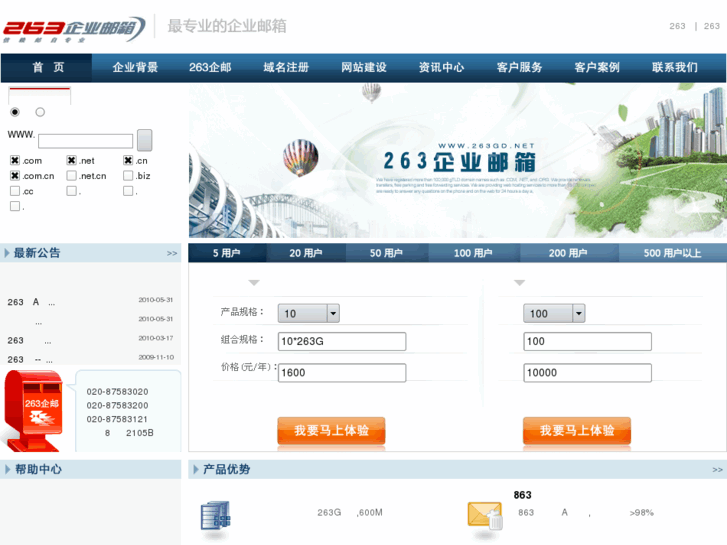Screen dimensions: 727x545
Task: Click the left plan triangle expander
Action: pyautogui.click(x=254, y=282)
